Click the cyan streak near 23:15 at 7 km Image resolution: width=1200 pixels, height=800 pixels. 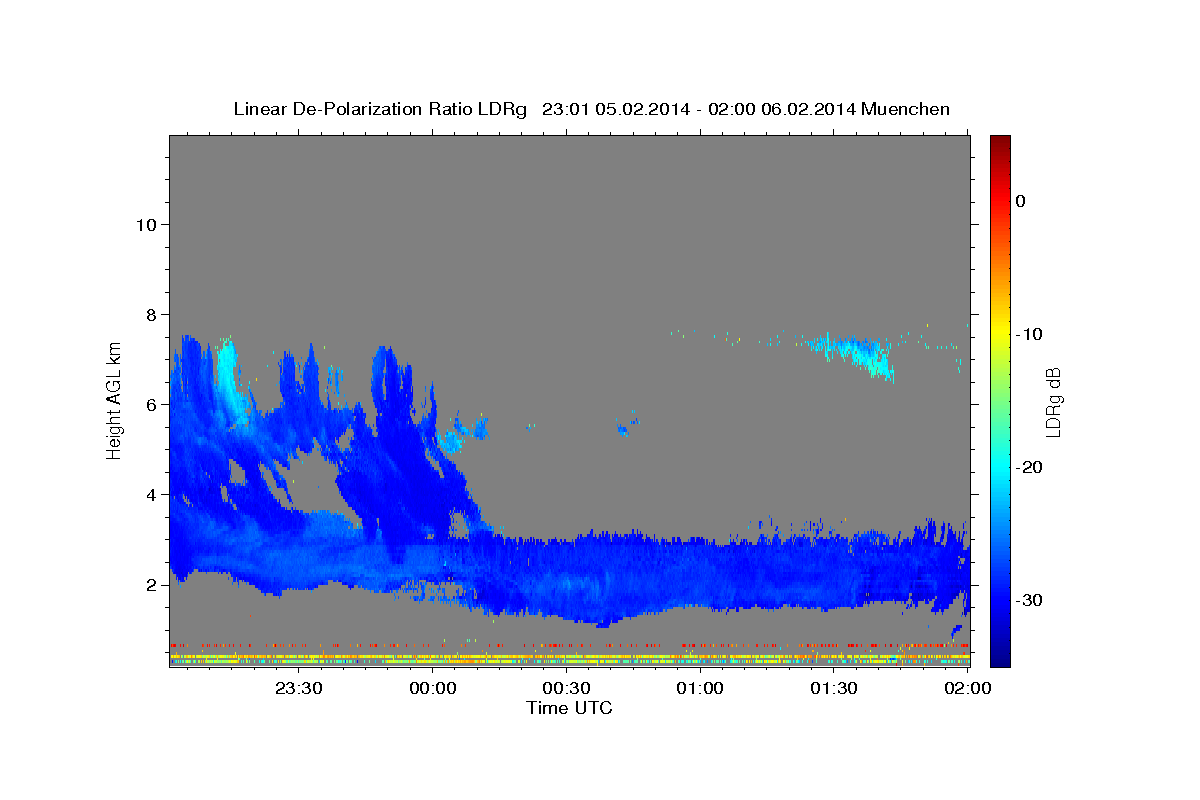click(x=229, y=372)
